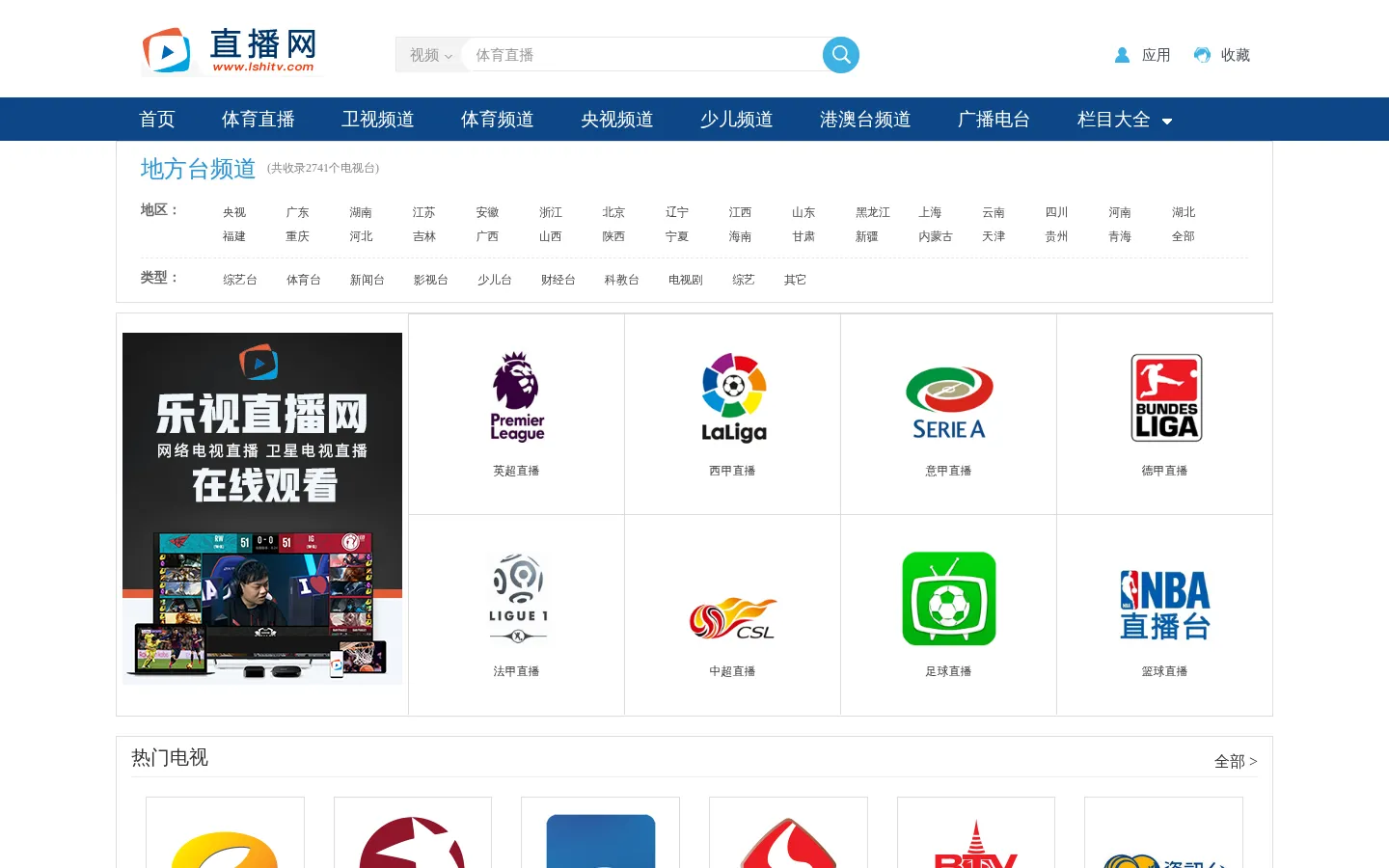Click the 收藏 text link

click(1236, 55)
